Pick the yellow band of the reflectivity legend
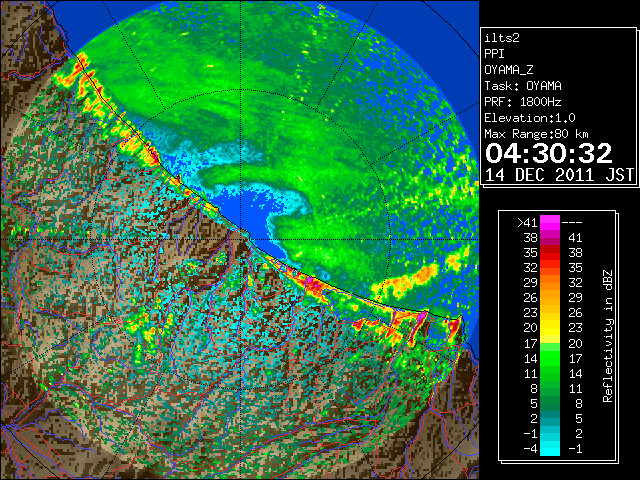Viewport: 640px width, 480px height. point(550,328)
